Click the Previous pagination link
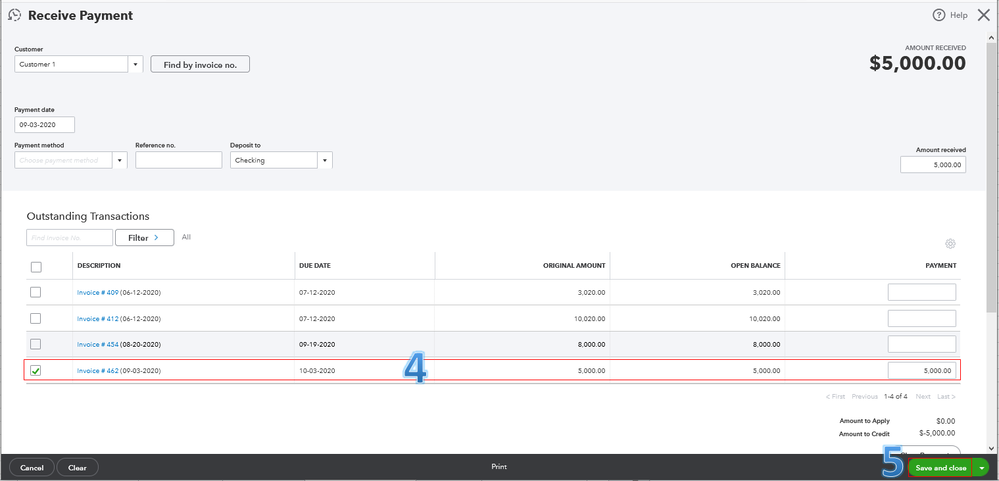 (865, 396)
